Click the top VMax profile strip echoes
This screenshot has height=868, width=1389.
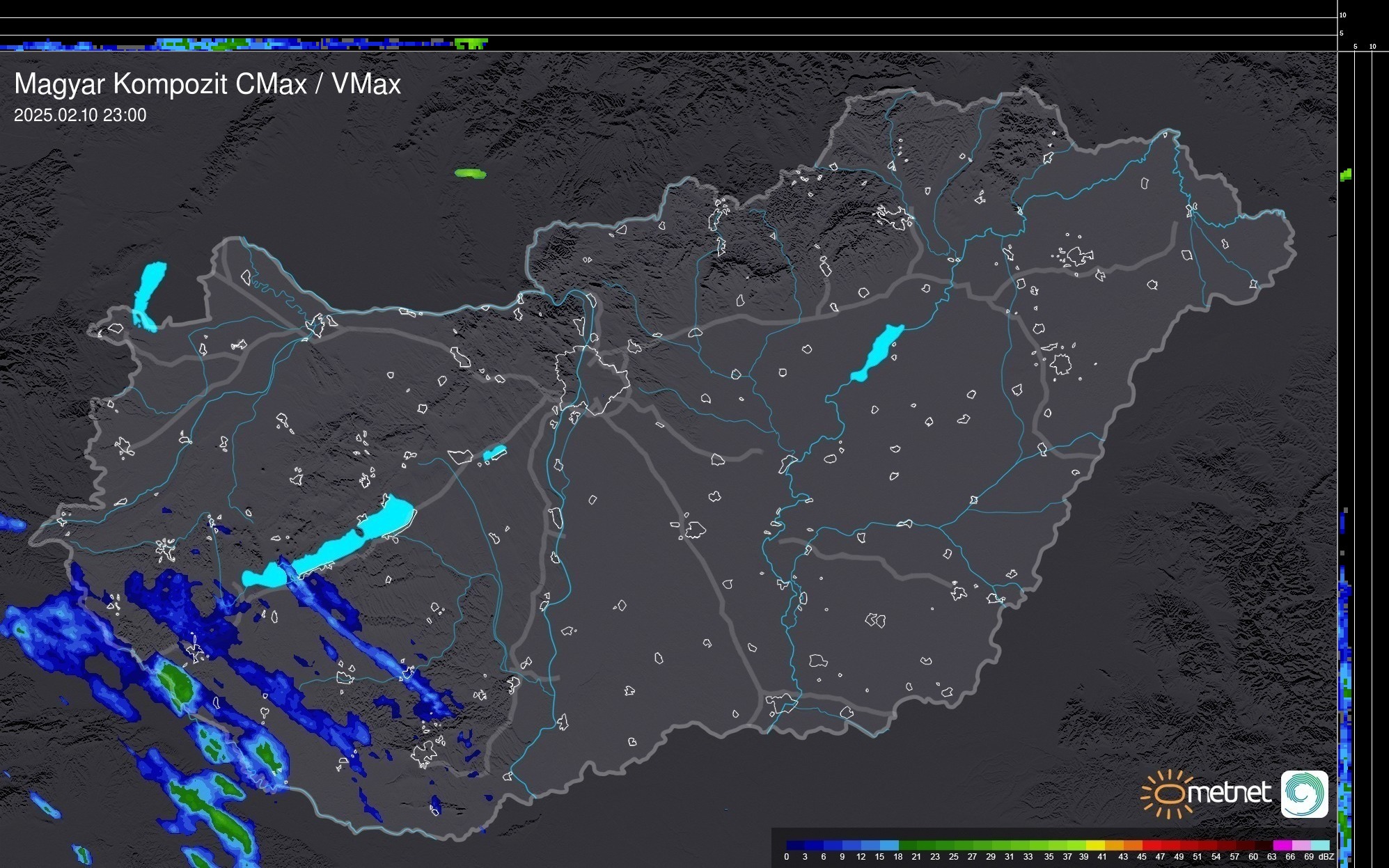point(244,44)
